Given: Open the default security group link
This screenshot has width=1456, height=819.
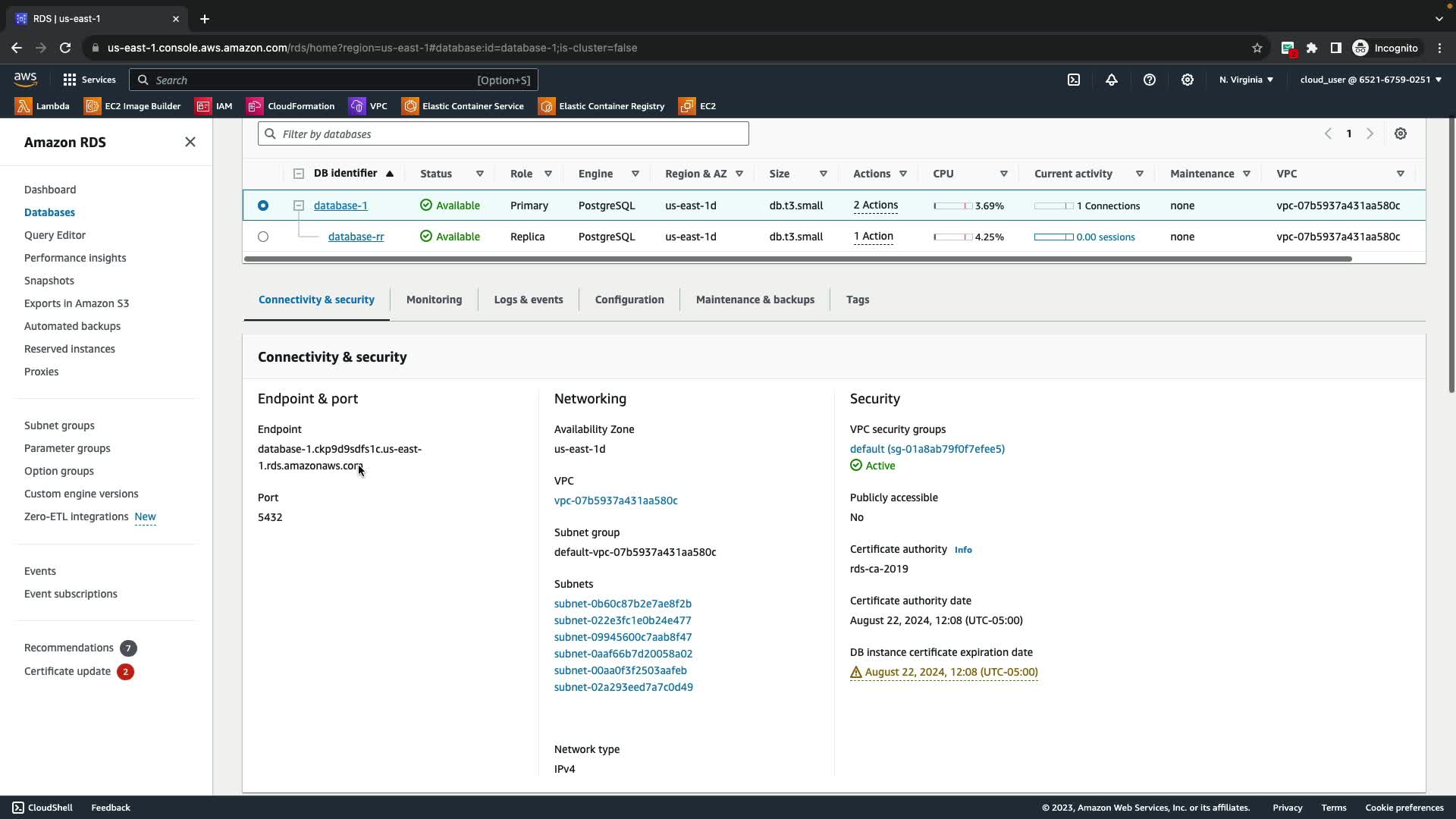Looking at the screenshot, I should pyautogui.click(x=927, y=449).
